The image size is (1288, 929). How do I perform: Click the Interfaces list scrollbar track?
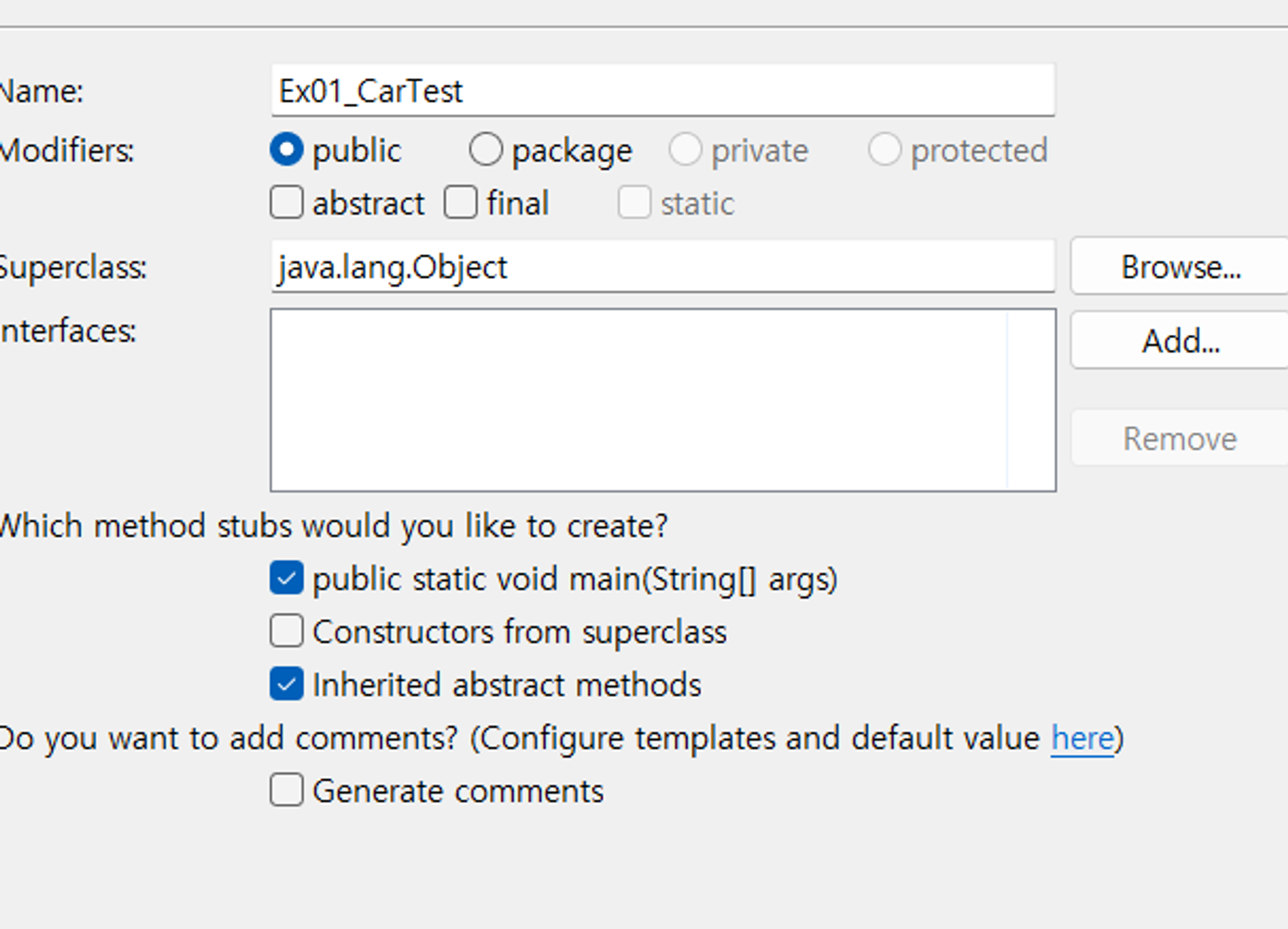1031,400
